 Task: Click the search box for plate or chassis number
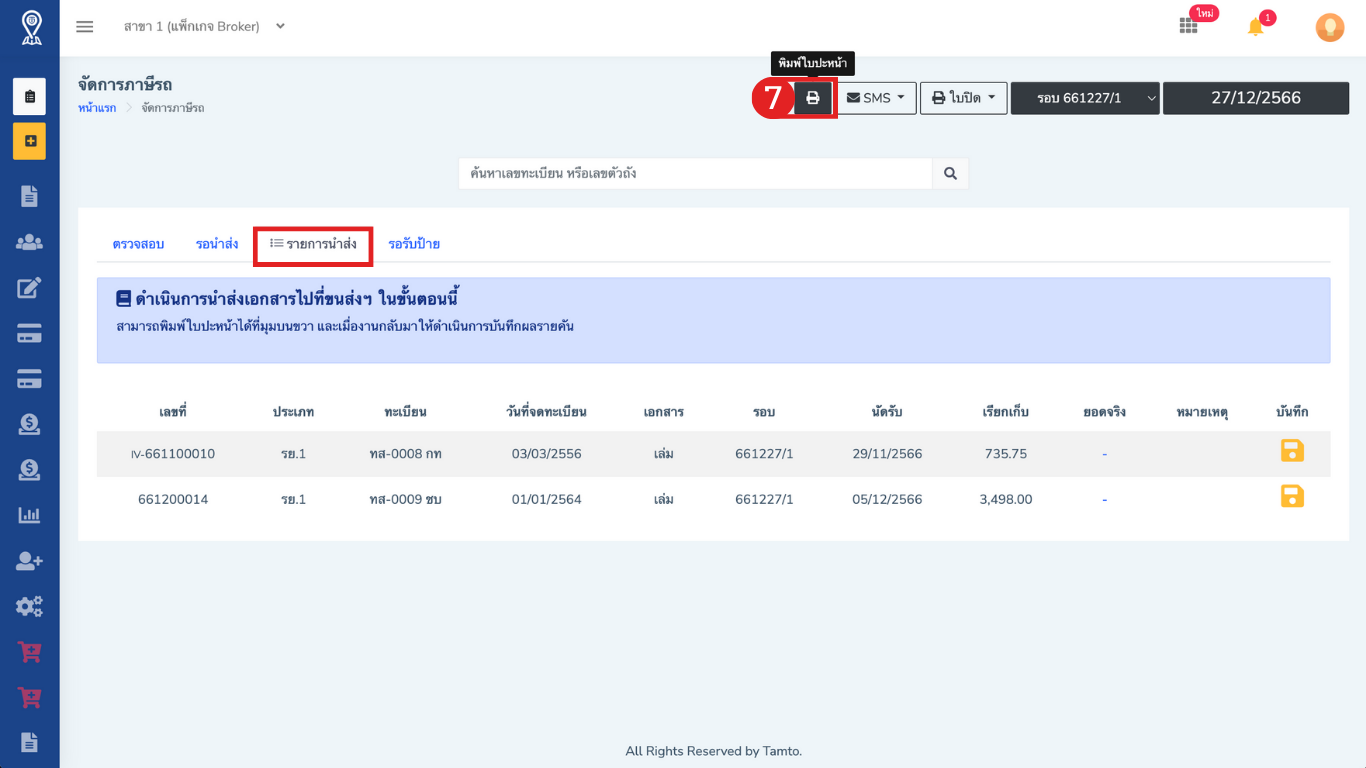coord(696,173)
